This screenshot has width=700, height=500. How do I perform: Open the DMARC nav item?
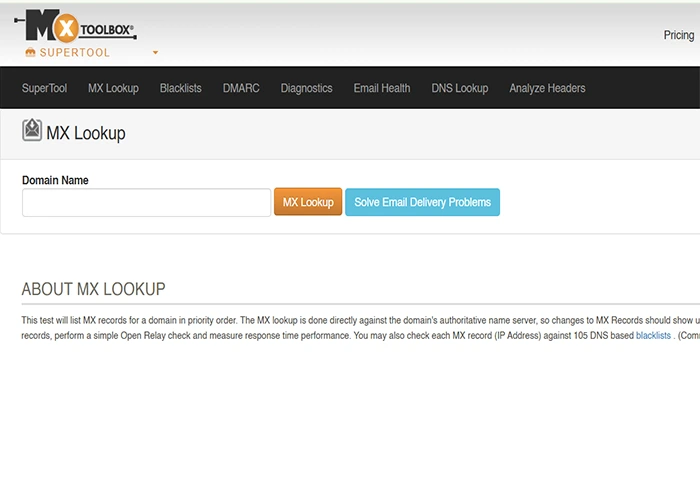click(241, 88)
